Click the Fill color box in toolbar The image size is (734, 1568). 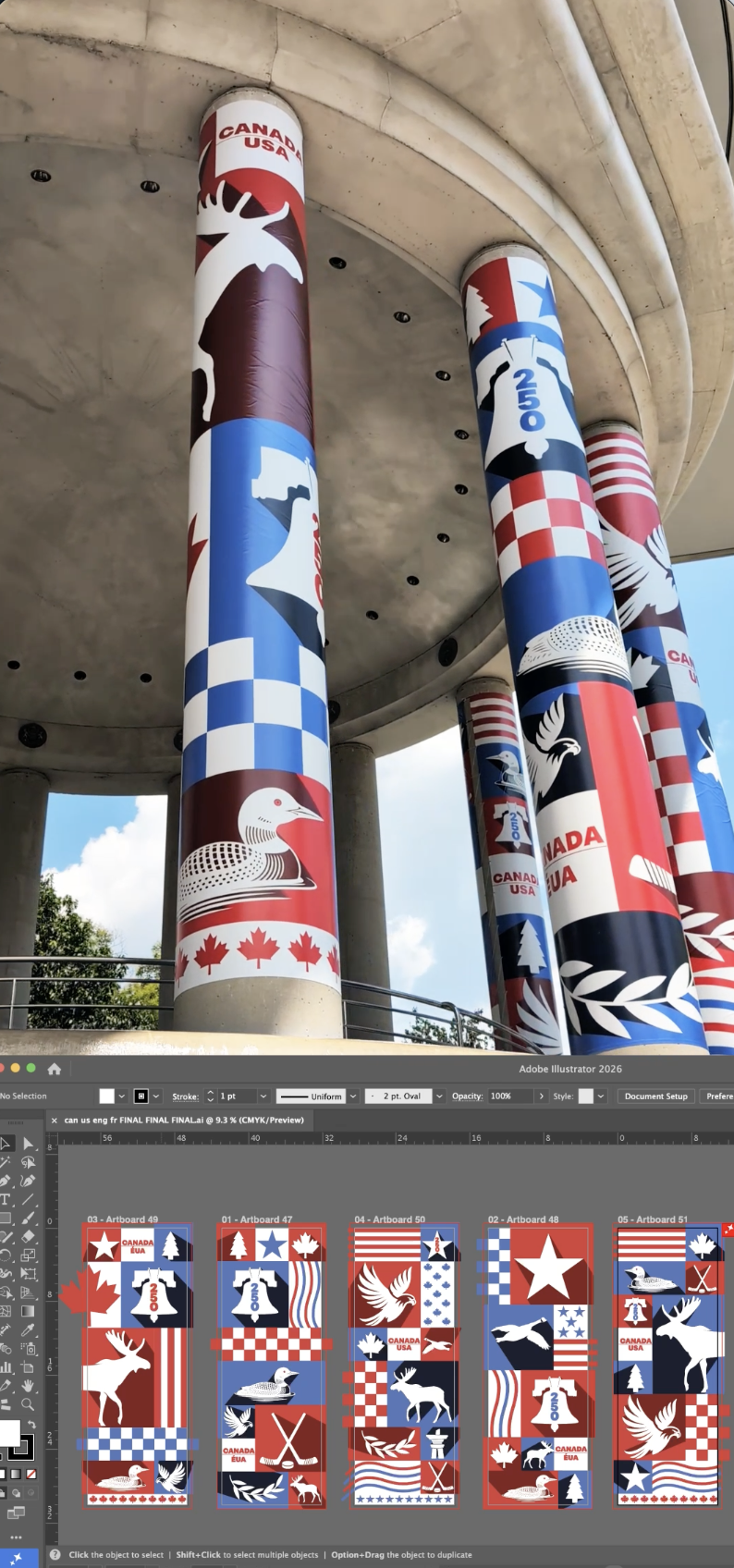9,1432
